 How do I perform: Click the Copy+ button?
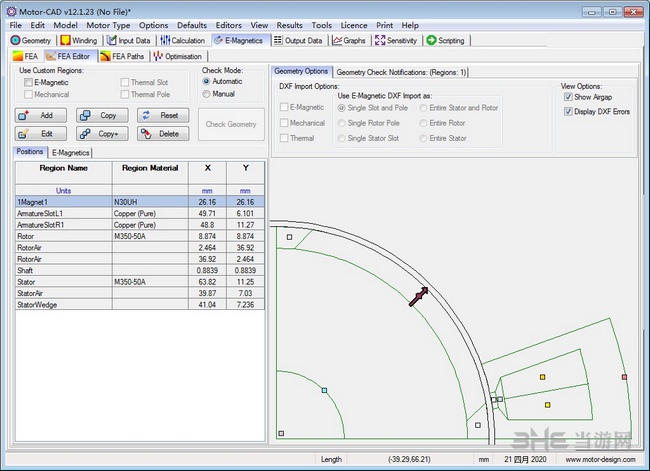(102, 134)
